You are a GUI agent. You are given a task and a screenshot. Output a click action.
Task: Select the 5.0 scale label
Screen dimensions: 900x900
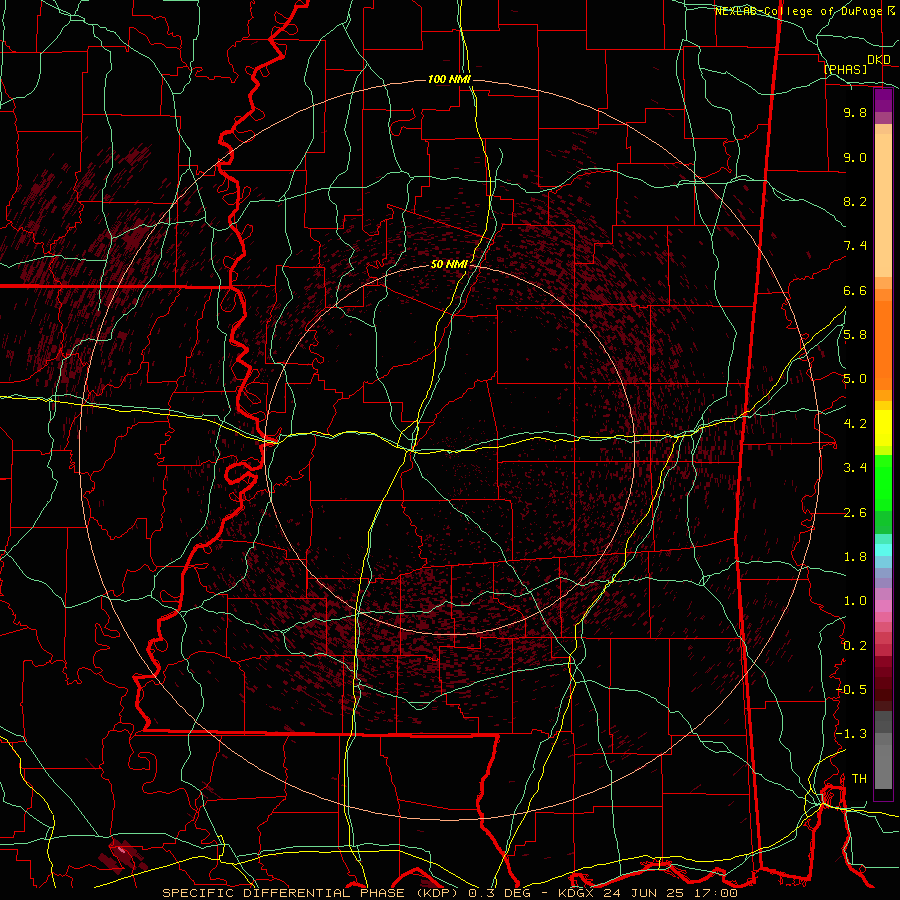855,379
